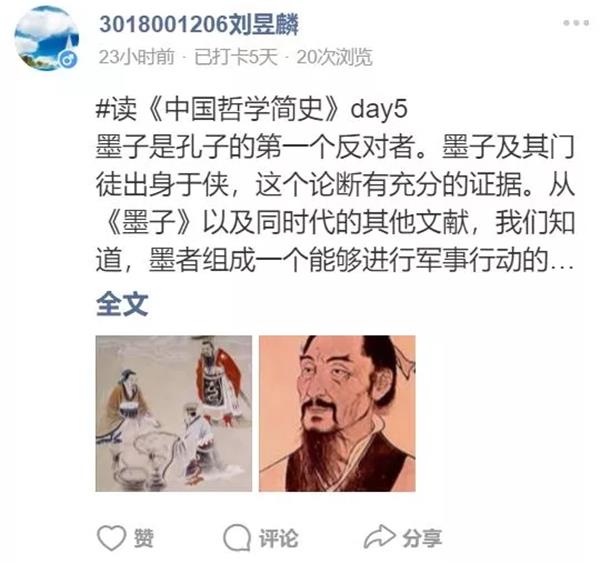600x563 pixels.
Task: Click the 23小时前 timestamp
Action: point(136,57)
